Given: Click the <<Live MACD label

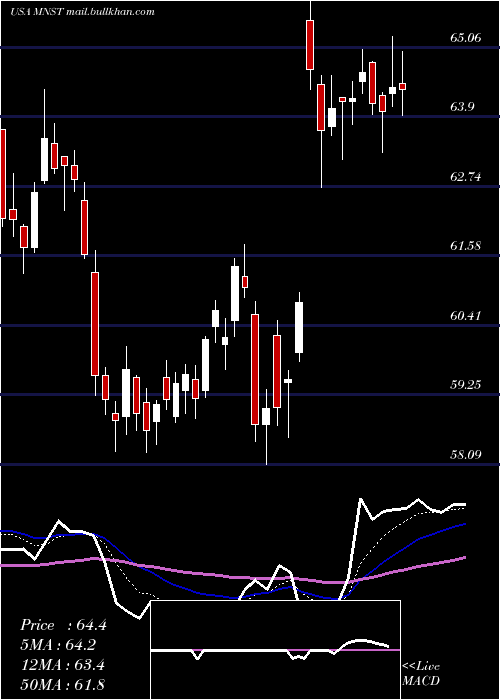Looking at the screenshot, I should coord(421,674).
